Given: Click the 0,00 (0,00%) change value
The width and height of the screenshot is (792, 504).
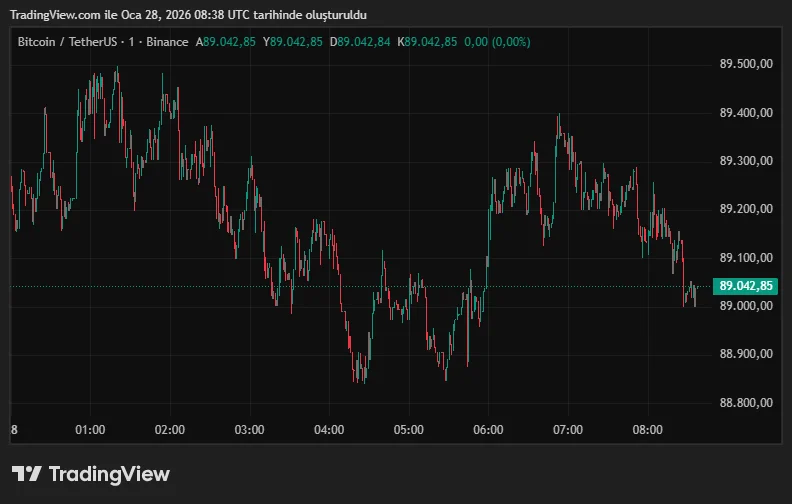Looking at the screenshot, I should point(498,42).
